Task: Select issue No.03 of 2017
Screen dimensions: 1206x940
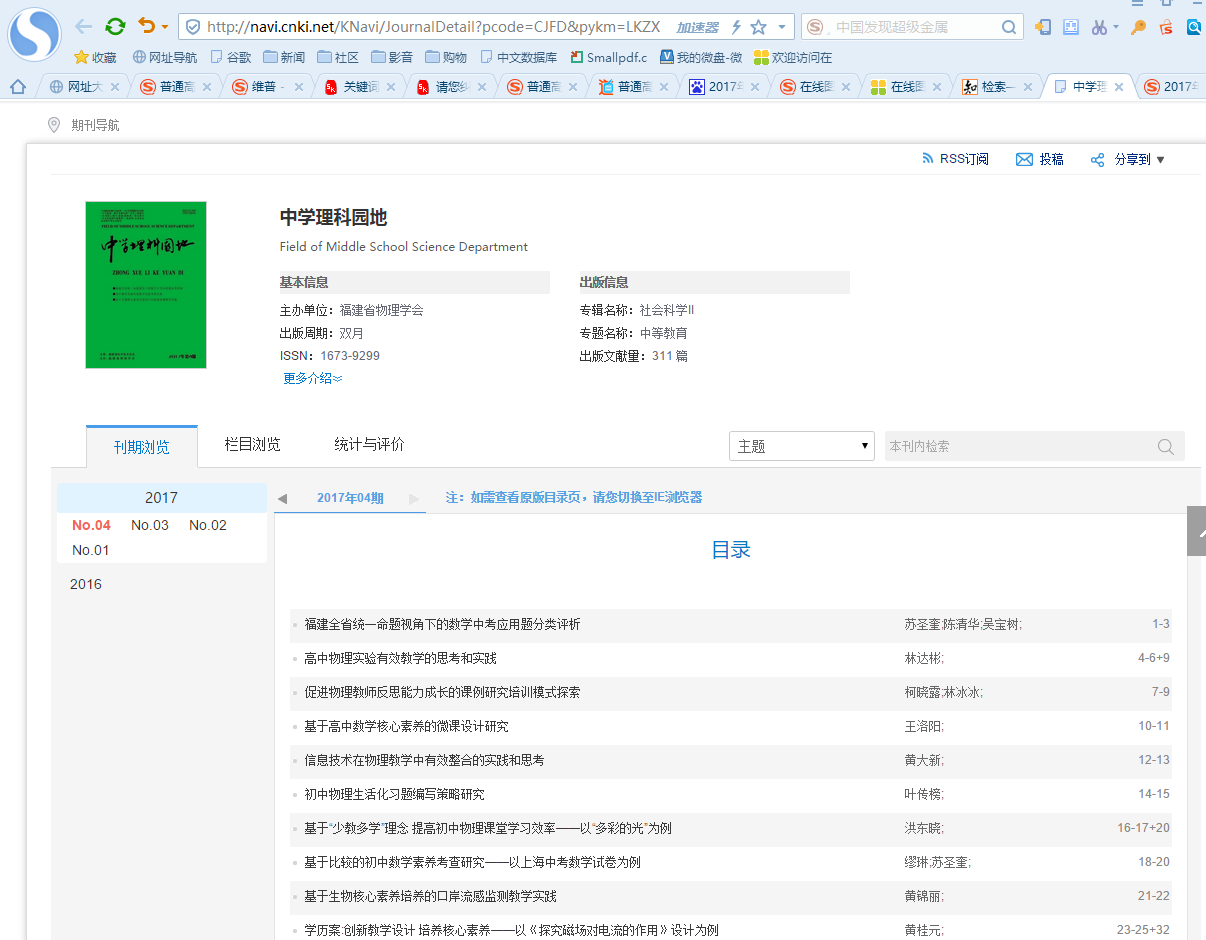Action: (150, 525)
